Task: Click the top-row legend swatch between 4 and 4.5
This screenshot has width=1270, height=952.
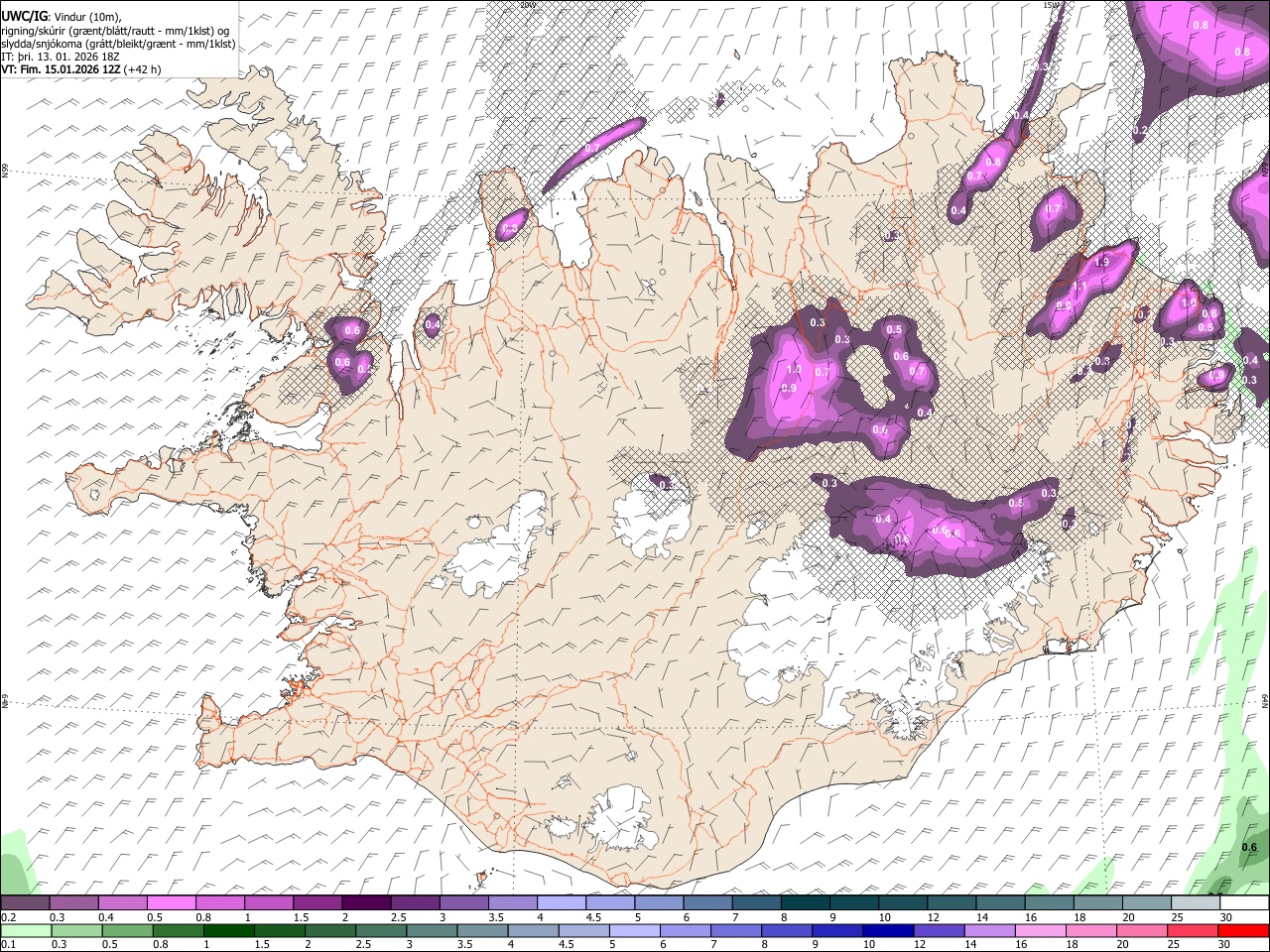Action: pyautogui.click(x=561, y=903)
